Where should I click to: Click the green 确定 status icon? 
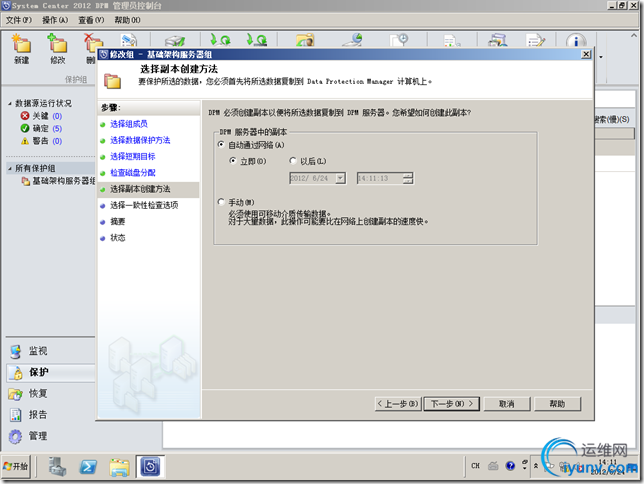(x=25, y=128)
